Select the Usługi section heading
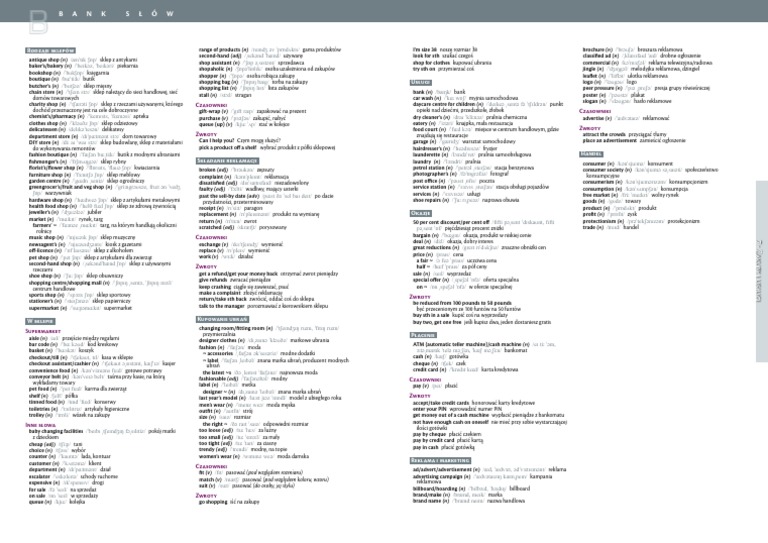The height and width of the screenshot is (543, 768). [421, 82]
